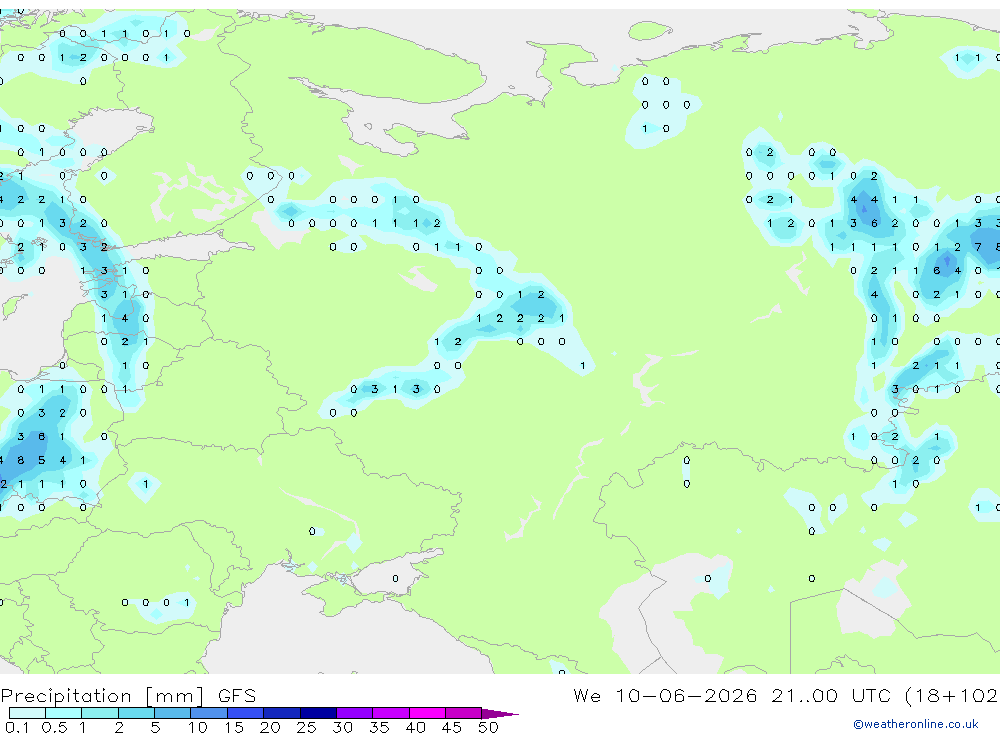This screenshot has width=1000, height=733.
Task: Click the 2–5 mm legend color swatch
Action: 136,713
